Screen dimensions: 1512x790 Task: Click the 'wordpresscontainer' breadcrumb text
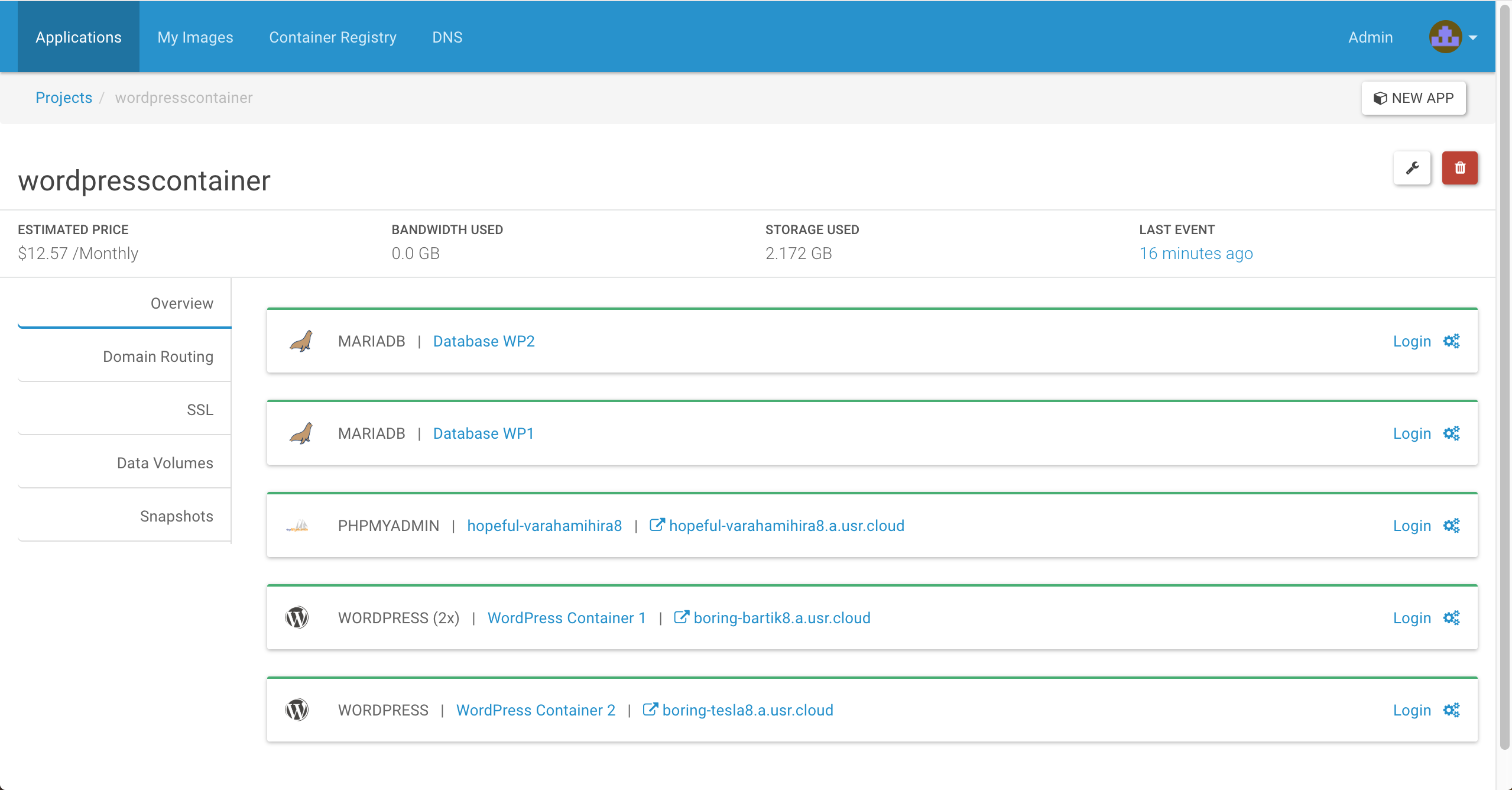(x=184, y=98)
